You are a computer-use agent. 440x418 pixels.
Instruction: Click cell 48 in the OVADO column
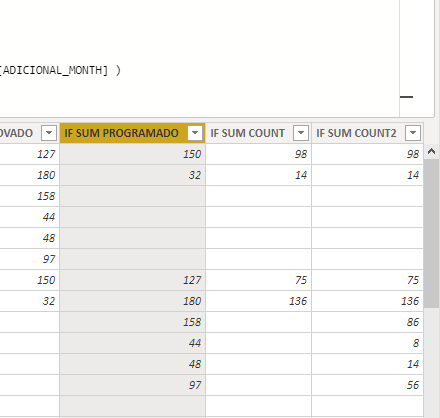pyautogui.click(x=30, y=238)
